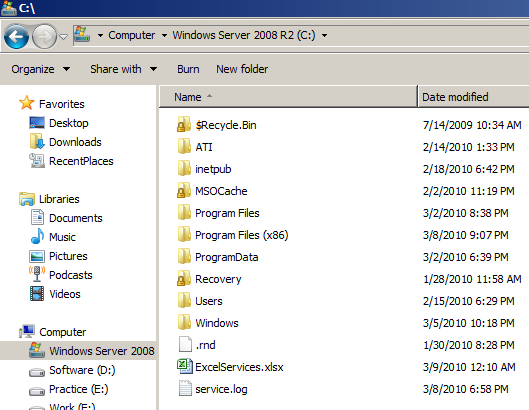Click the C:\ title bar drive icon

9,8
